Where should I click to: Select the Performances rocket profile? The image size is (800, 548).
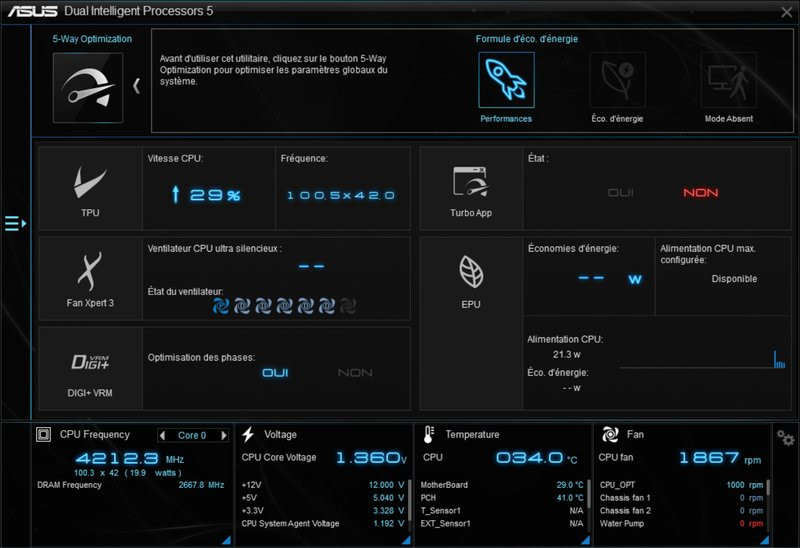[506, 80]
